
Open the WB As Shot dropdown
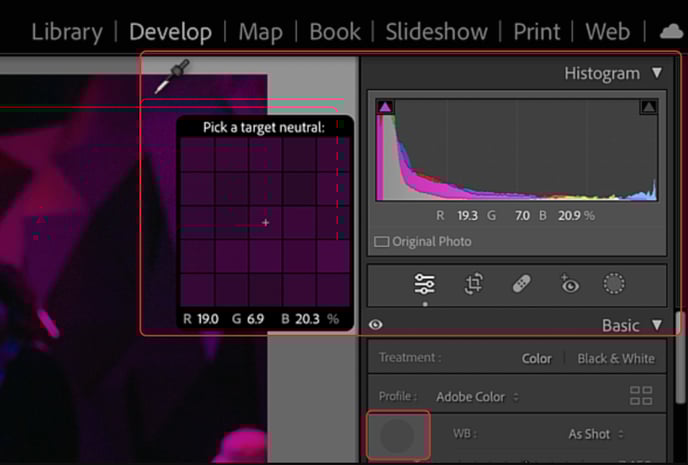pos(595,434)
